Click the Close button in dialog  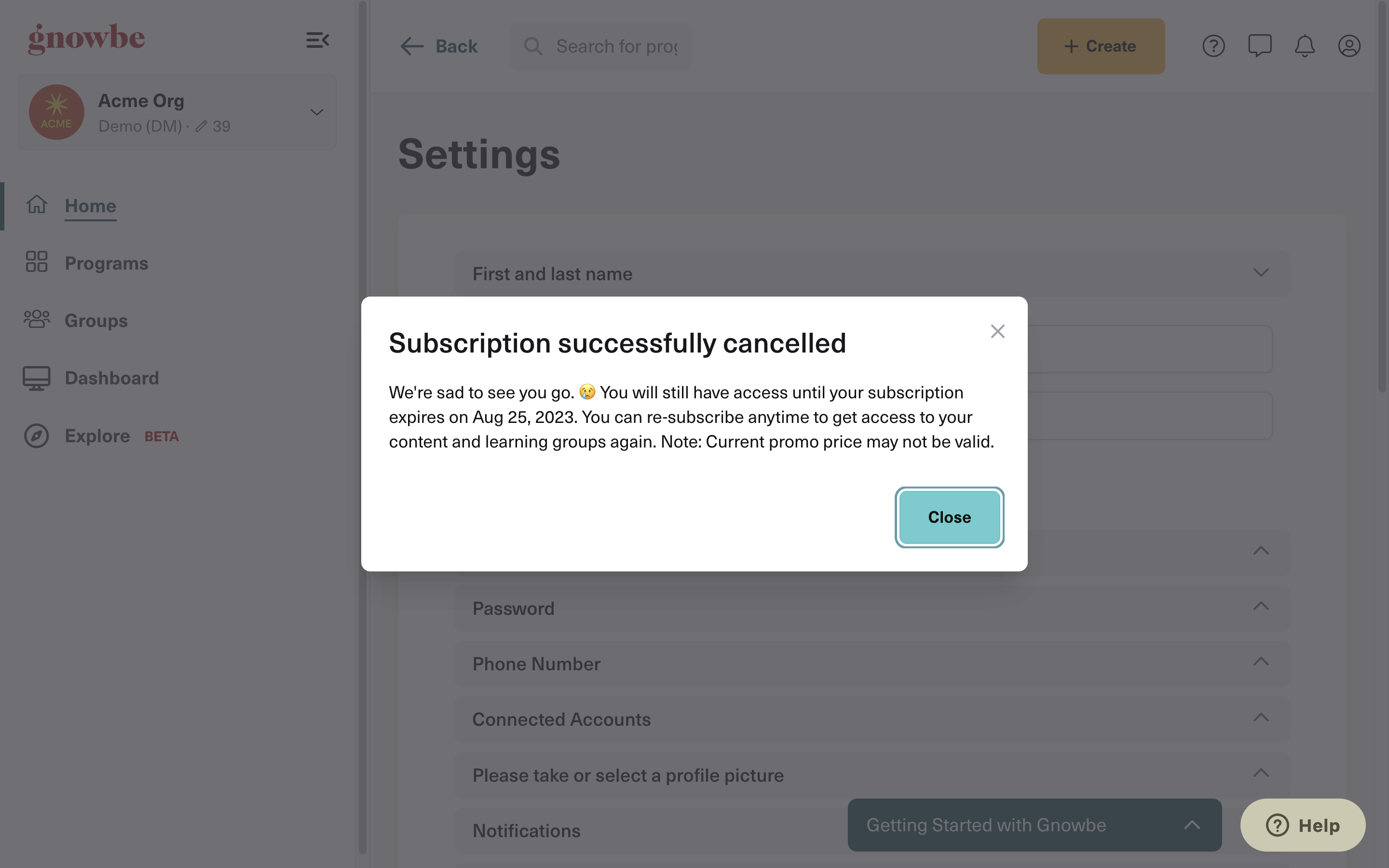[949, 517]
